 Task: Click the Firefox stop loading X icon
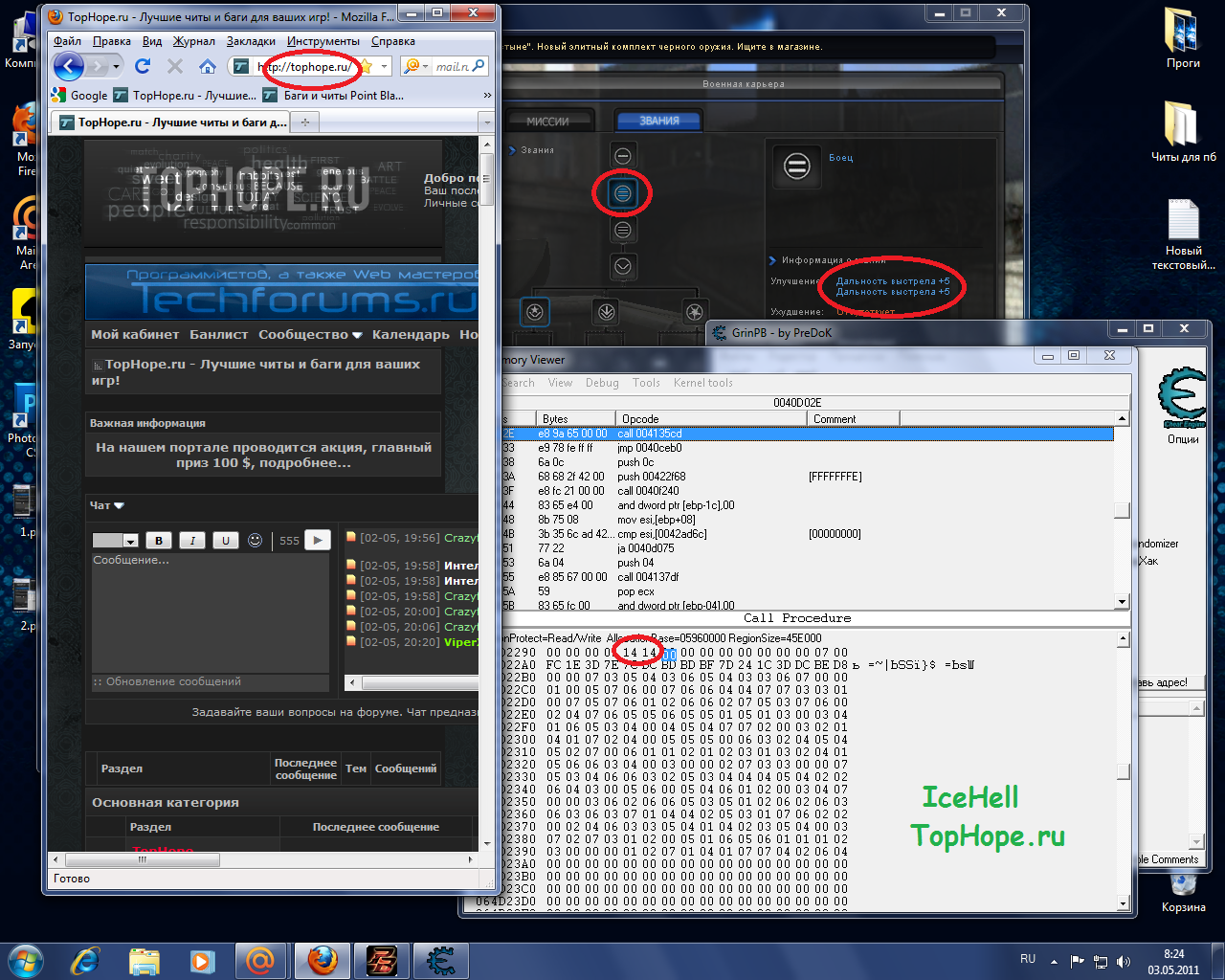click(x=174, y=66)
